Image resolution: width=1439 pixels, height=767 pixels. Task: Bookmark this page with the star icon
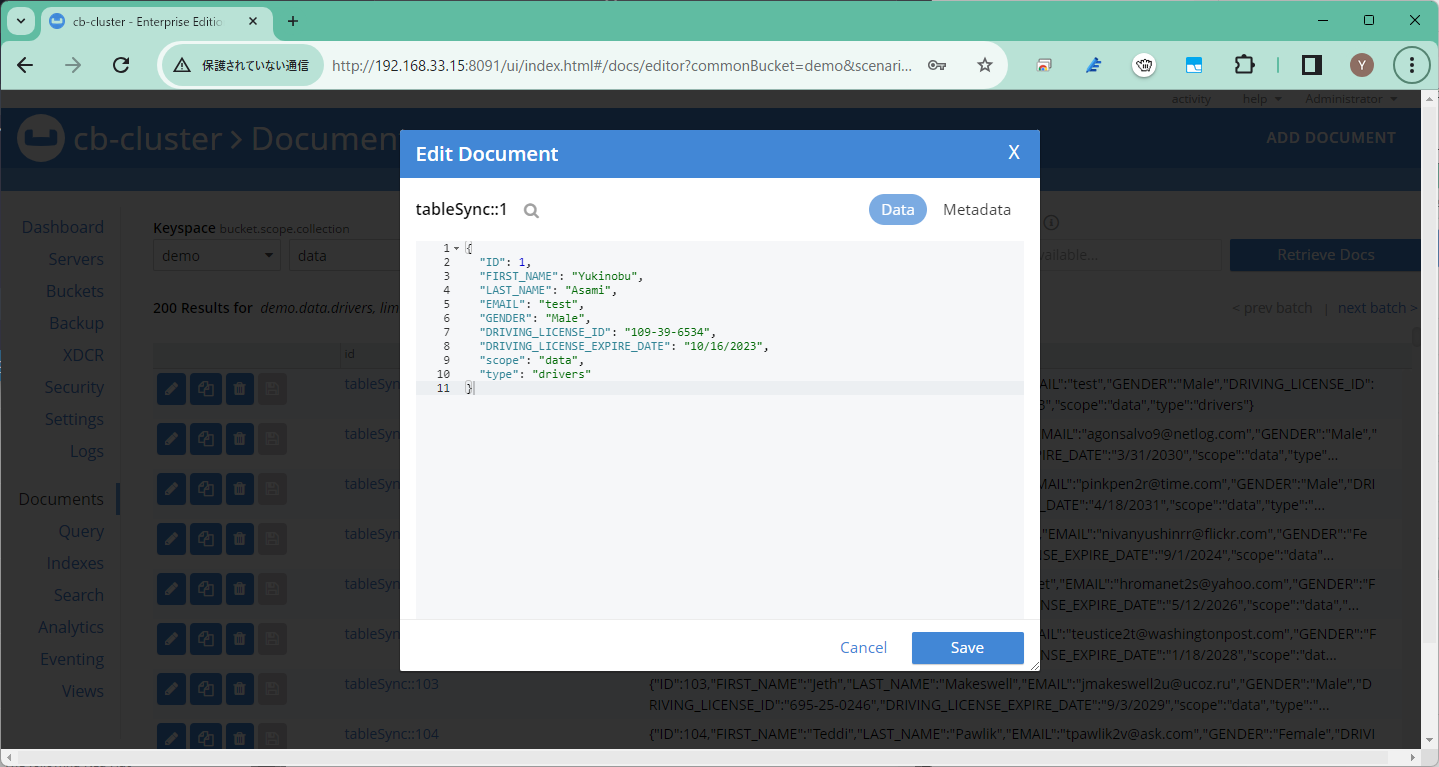point(984,65)
